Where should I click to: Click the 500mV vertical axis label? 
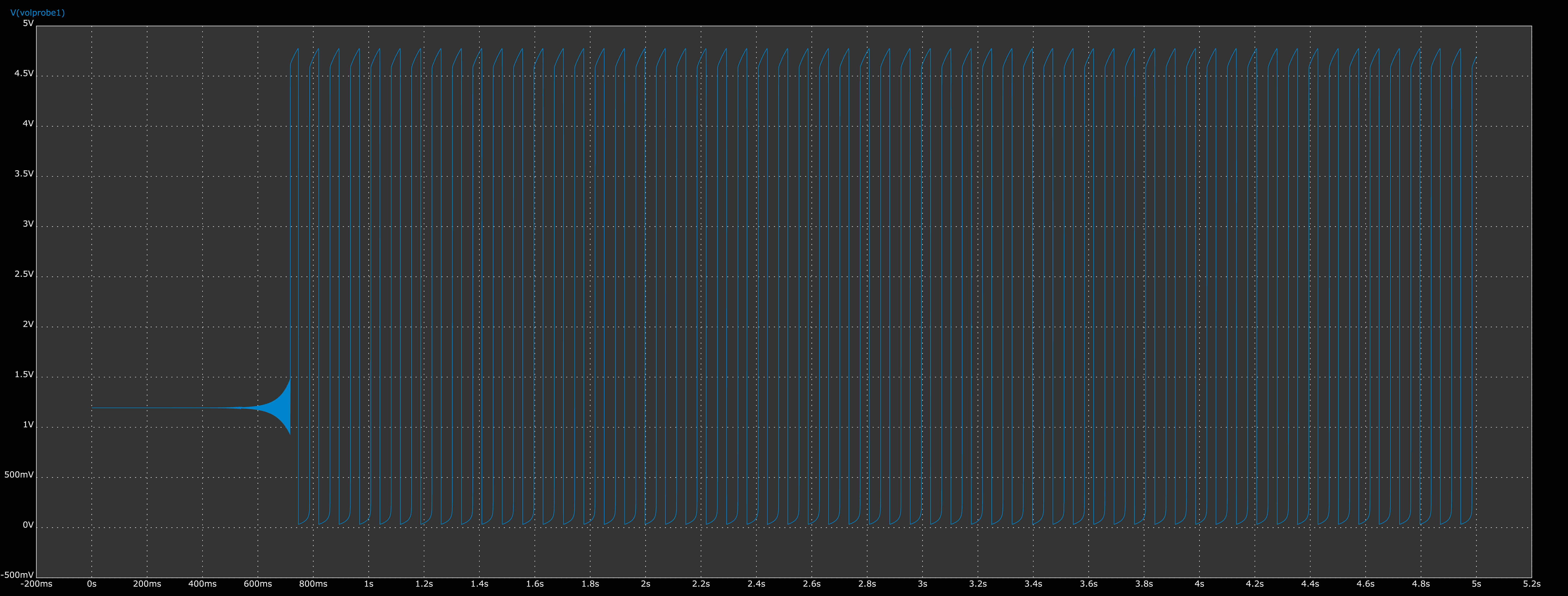pos(19,475)
